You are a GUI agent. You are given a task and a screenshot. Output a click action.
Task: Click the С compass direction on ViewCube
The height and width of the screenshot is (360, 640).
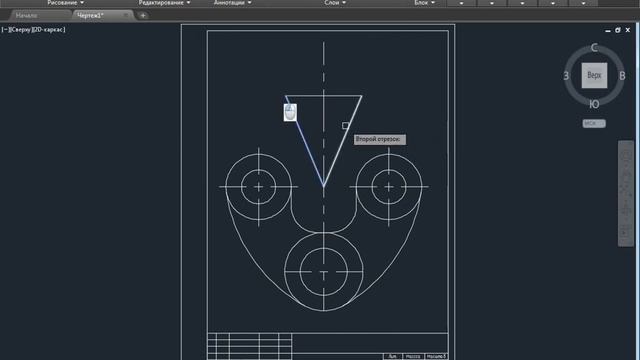594,48
